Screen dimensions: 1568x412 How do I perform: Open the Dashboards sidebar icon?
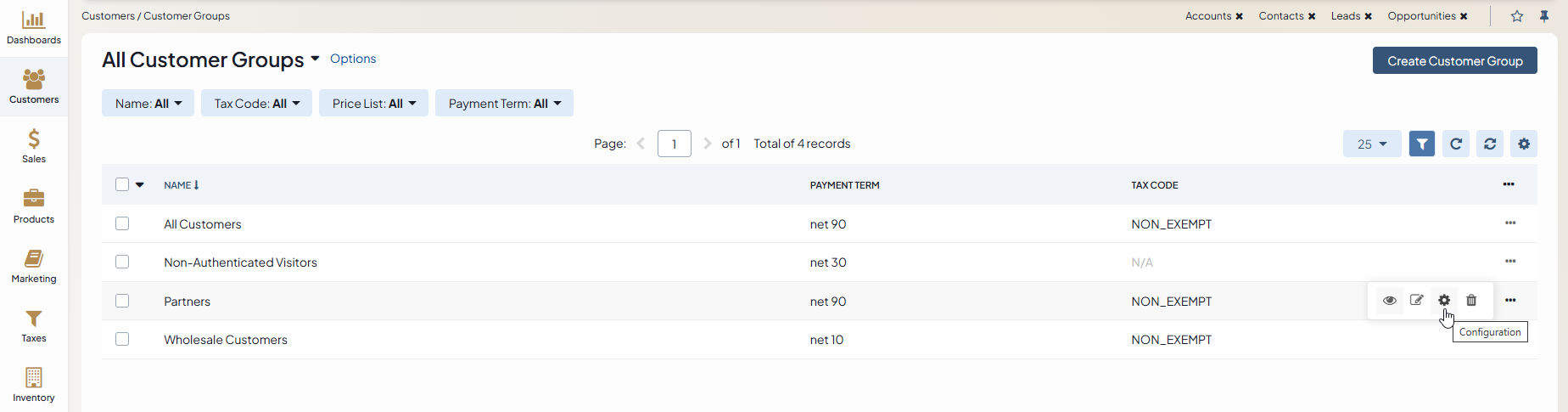coord(34,28)
